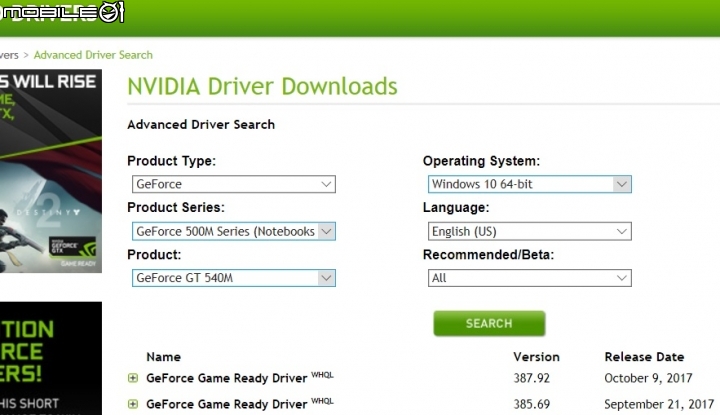Click the NVIDIA Driver Downloads heading
This screenshot has width=720, height=415.
click(x=262, y=86)
